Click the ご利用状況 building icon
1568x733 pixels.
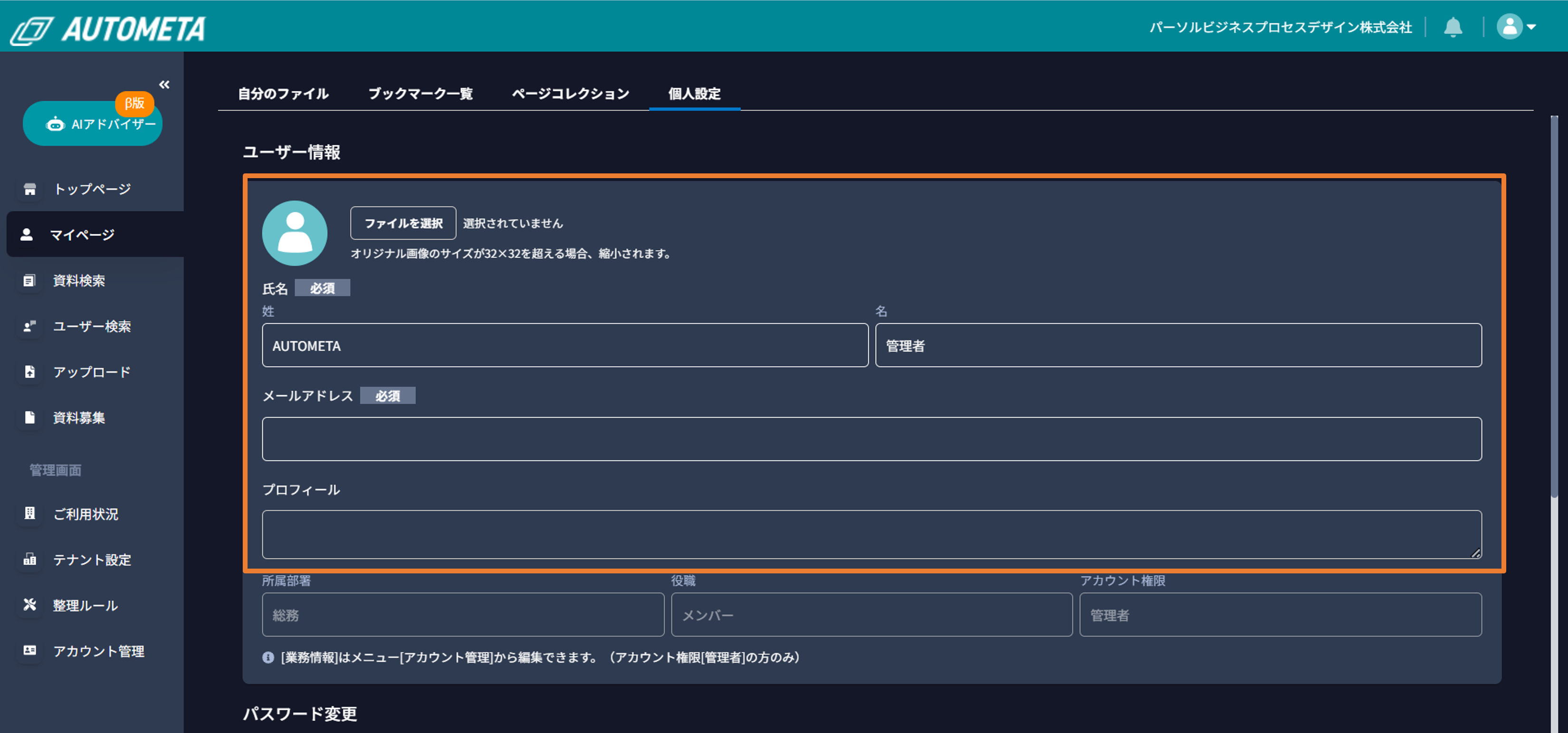pos(29,514)
